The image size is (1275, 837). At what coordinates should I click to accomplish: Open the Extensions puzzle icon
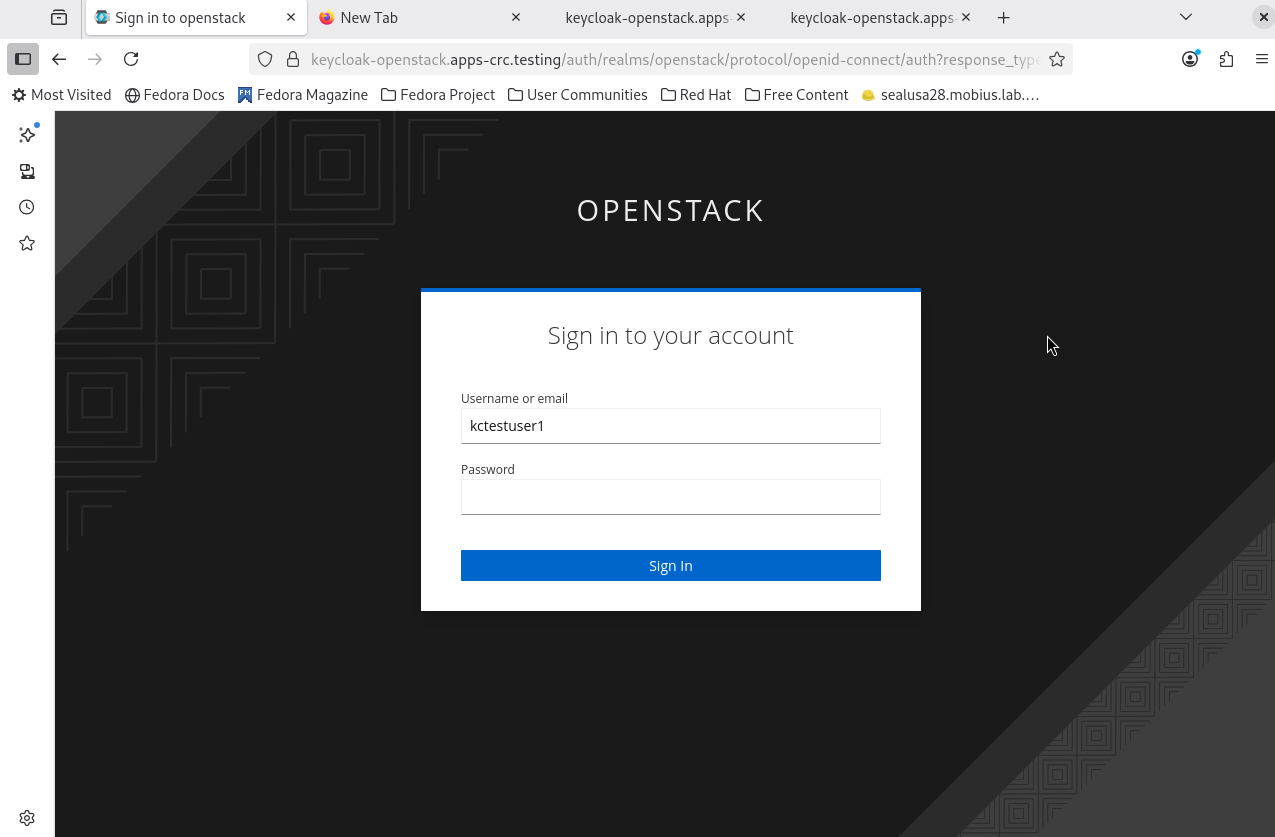pos(1226,59)
